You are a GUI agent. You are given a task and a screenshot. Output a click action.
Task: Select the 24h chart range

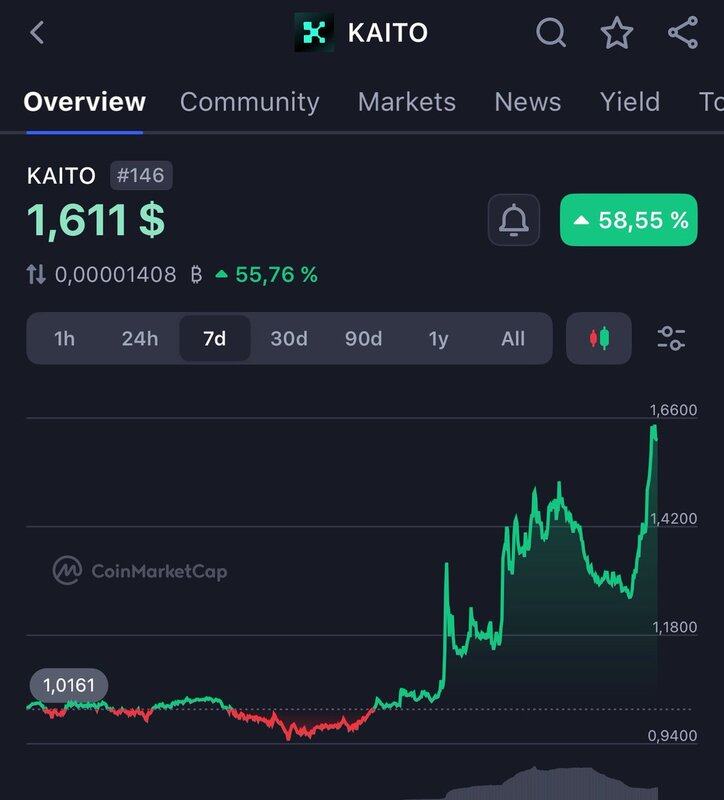140,339
